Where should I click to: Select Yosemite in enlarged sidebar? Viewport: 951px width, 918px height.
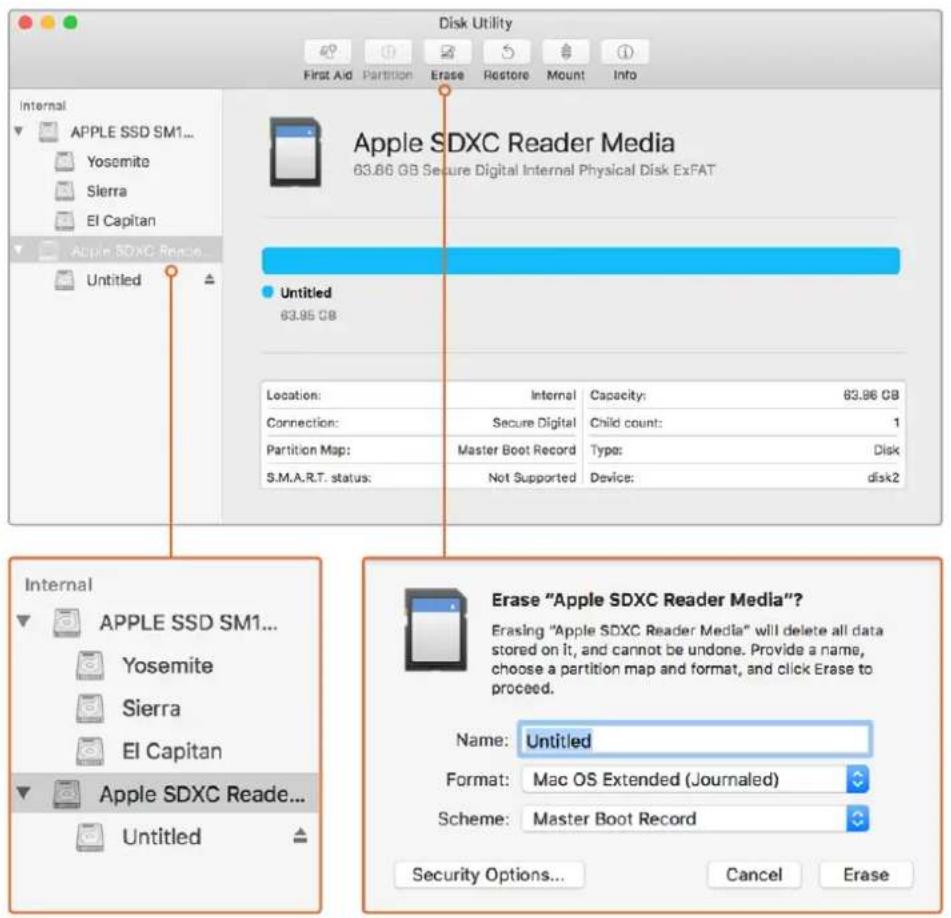coord(167,666)
